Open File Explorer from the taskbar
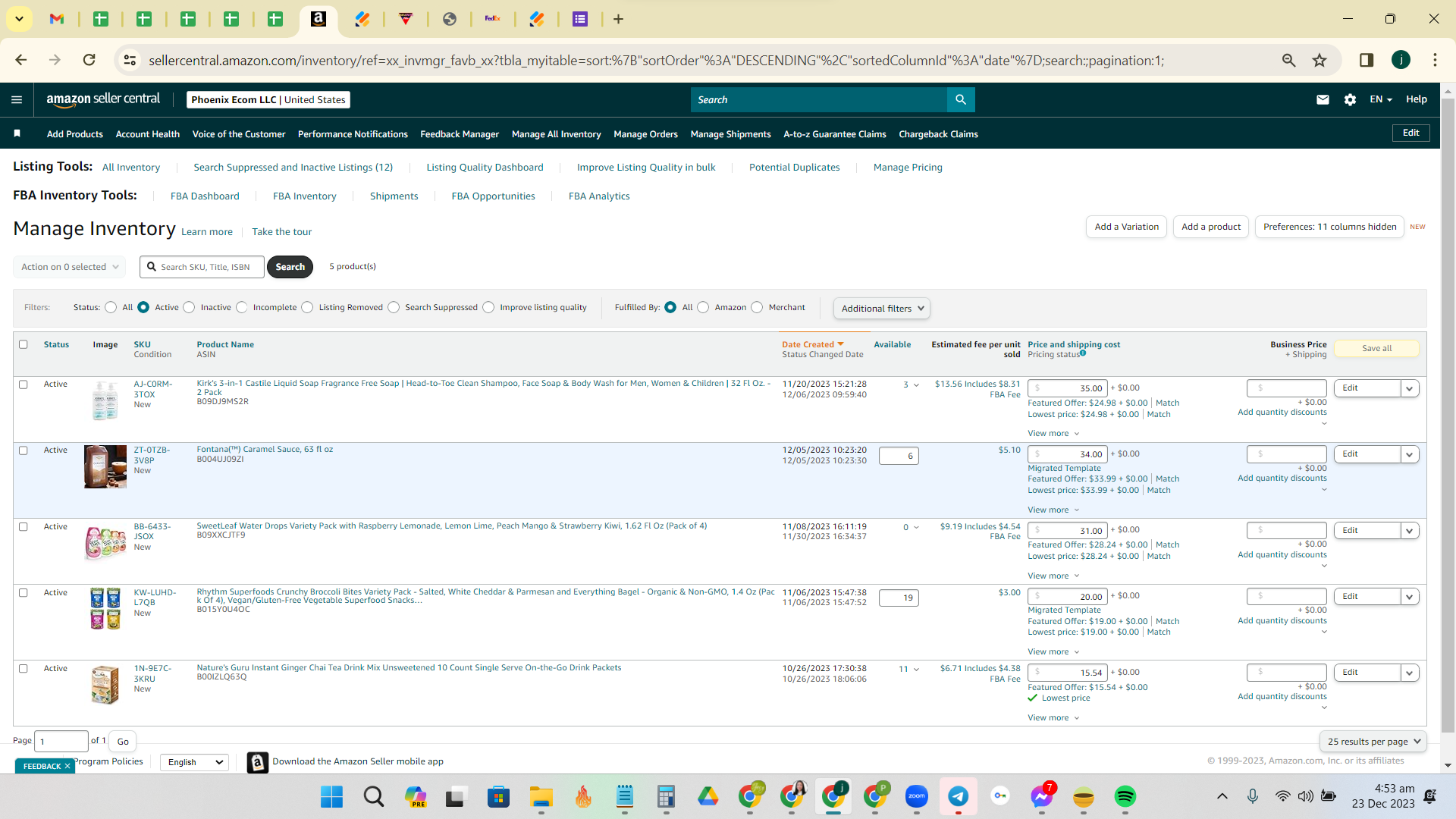Viewport: 1456px width, 819px height. coord(541,796)
